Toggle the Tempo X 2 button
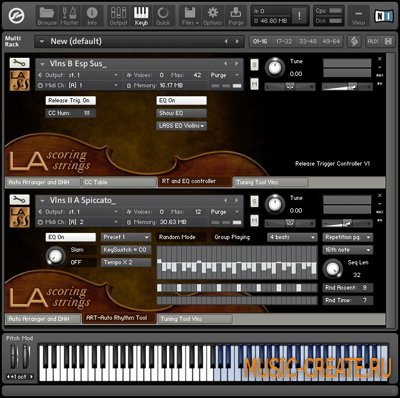This screenshot has width=400, height=398. 126,262
